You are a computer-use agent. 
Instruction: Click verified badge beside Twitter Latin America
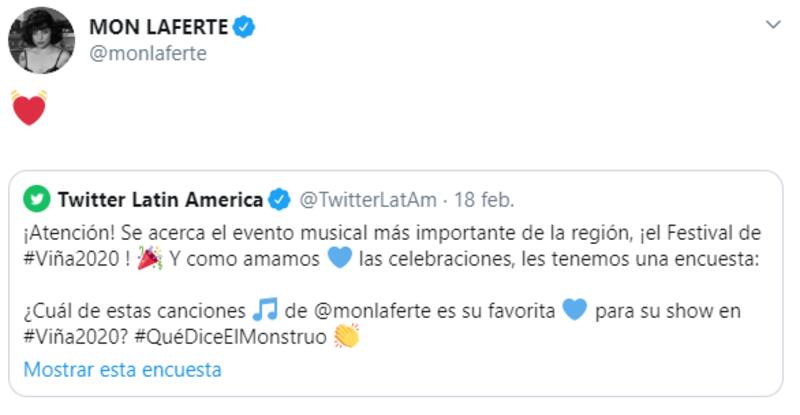coord(280,197)
